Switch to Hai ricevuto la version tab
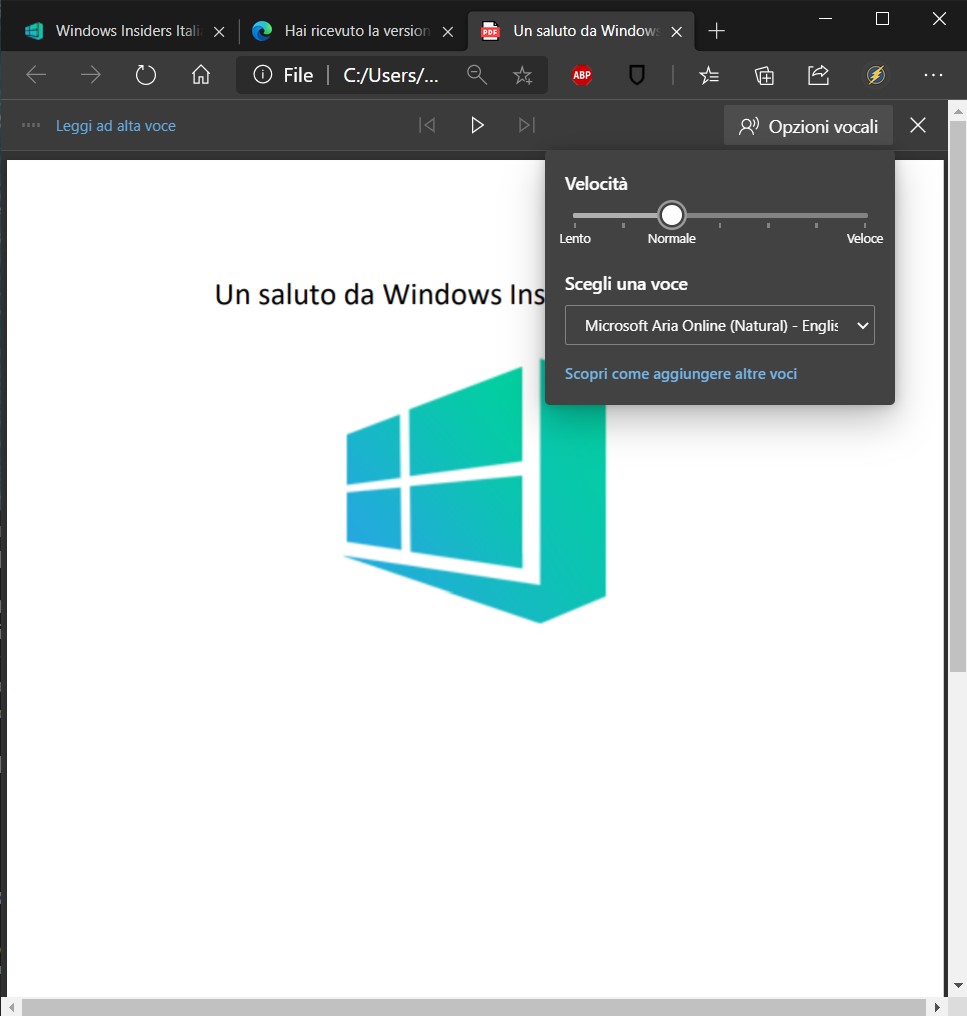 (357, 31)
